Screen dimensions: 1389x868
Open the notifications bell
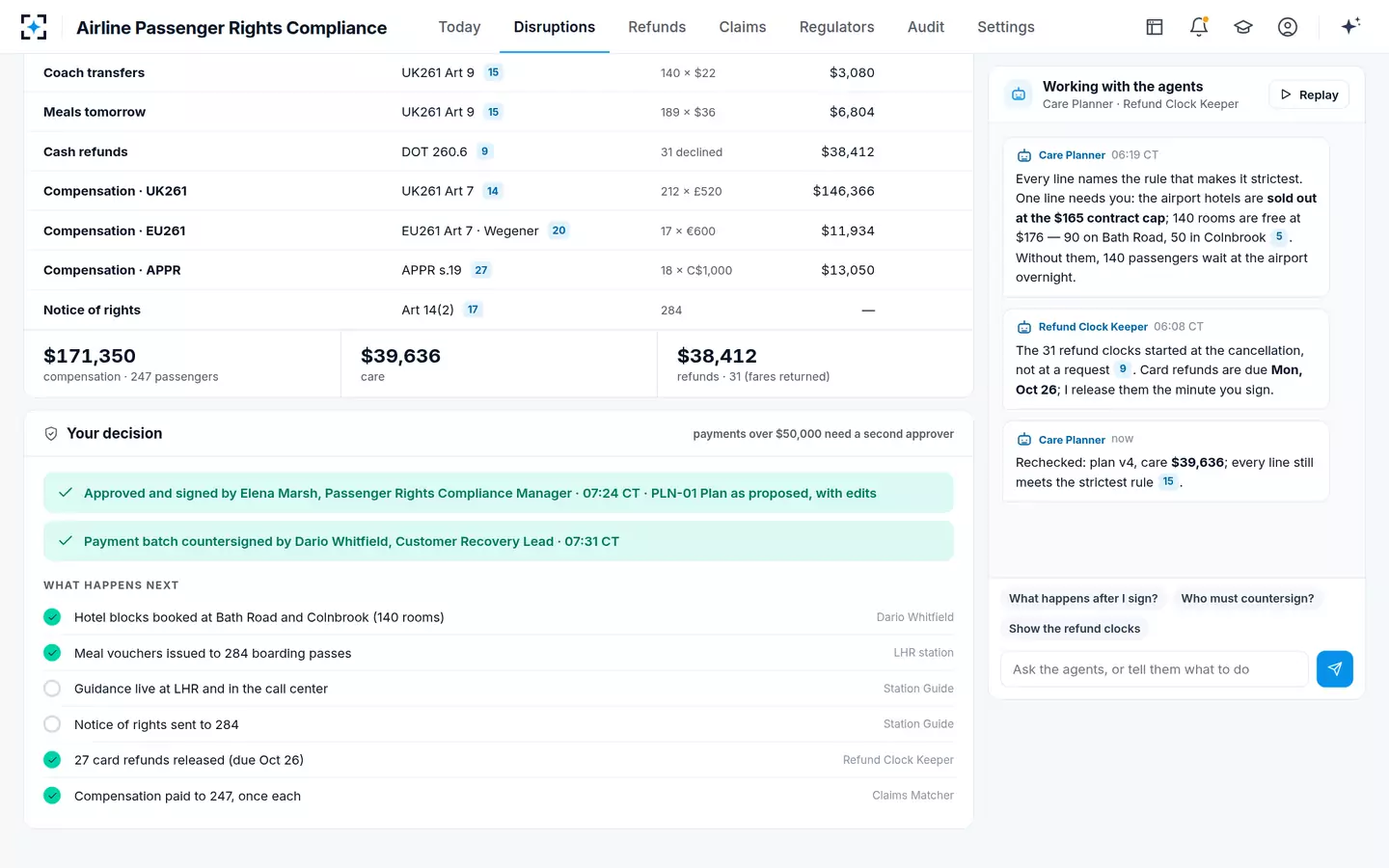[x=1199, y=27]
